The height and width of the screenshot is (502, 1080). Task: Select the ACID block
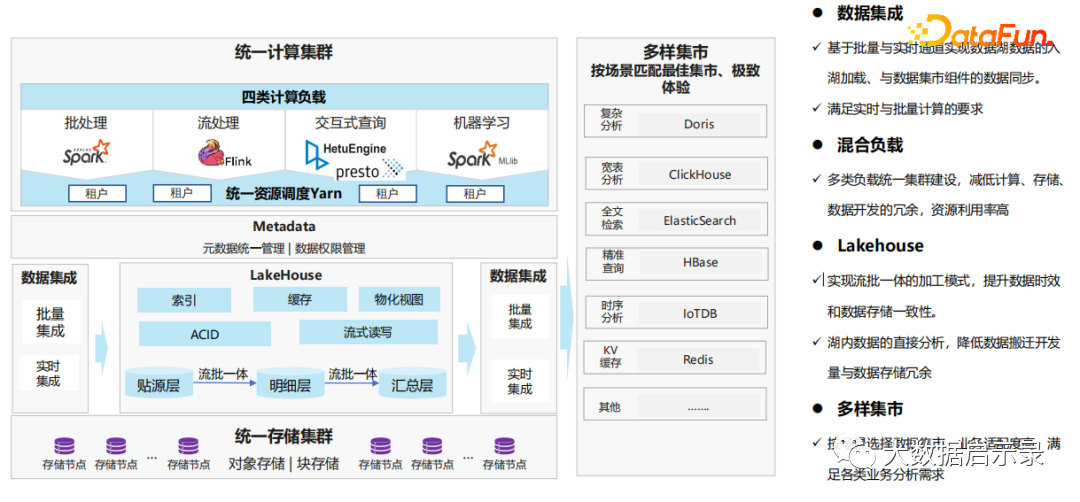pyautogui.click(x=205, y=334)
